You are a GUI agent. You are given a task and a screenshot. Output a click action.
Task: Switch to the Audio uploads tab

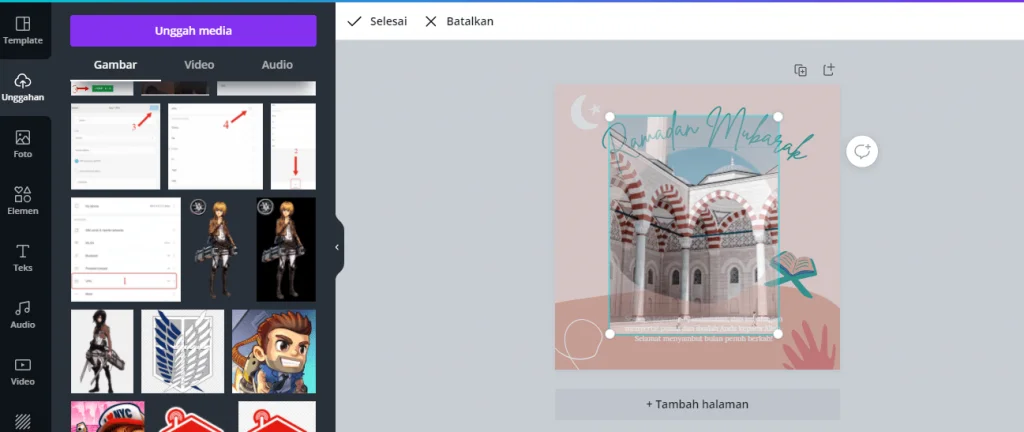point(277,65)
